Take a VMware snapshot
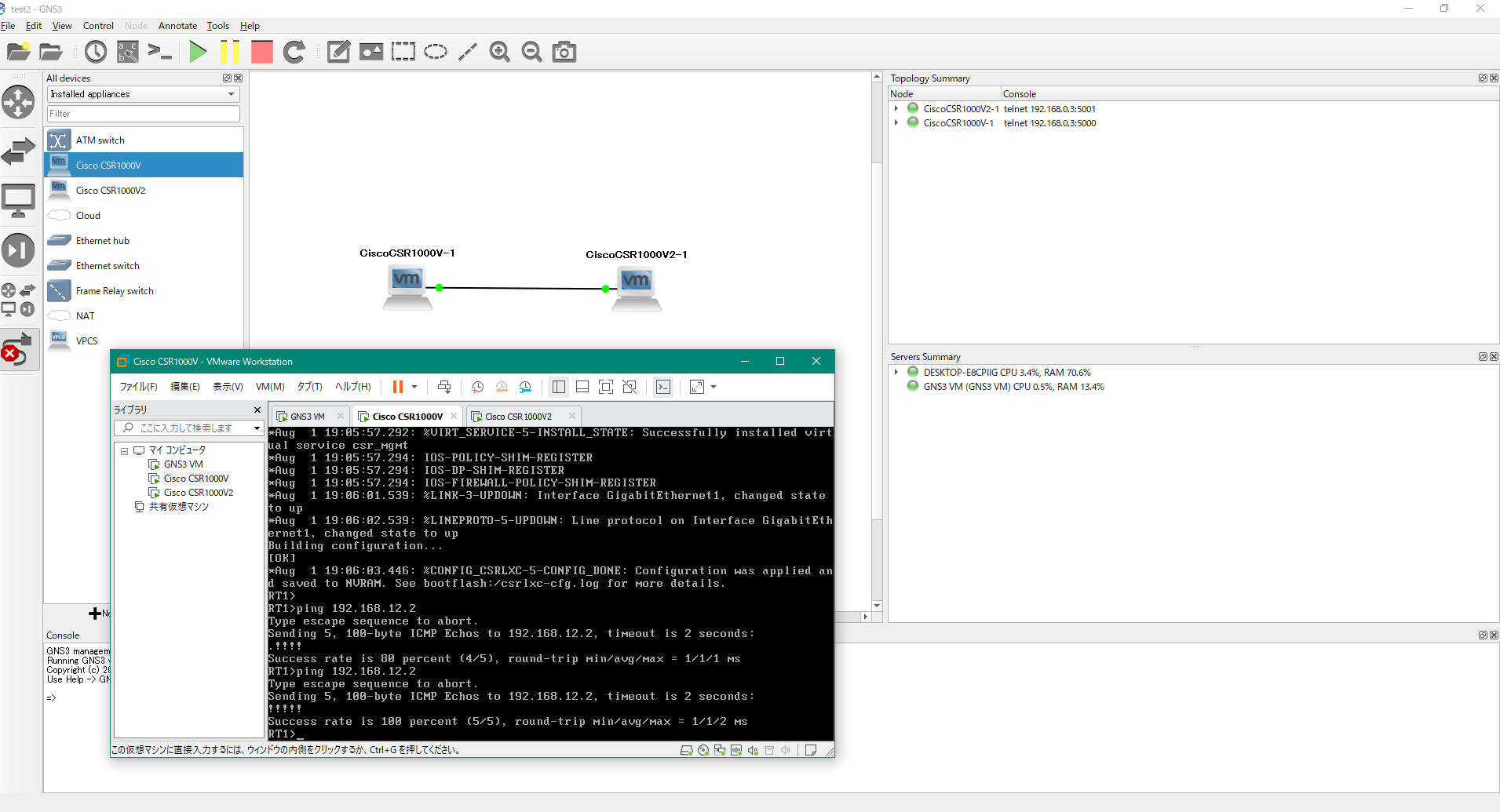The width and height of the screenshot is (1500, 812). (x=477, y=387)
